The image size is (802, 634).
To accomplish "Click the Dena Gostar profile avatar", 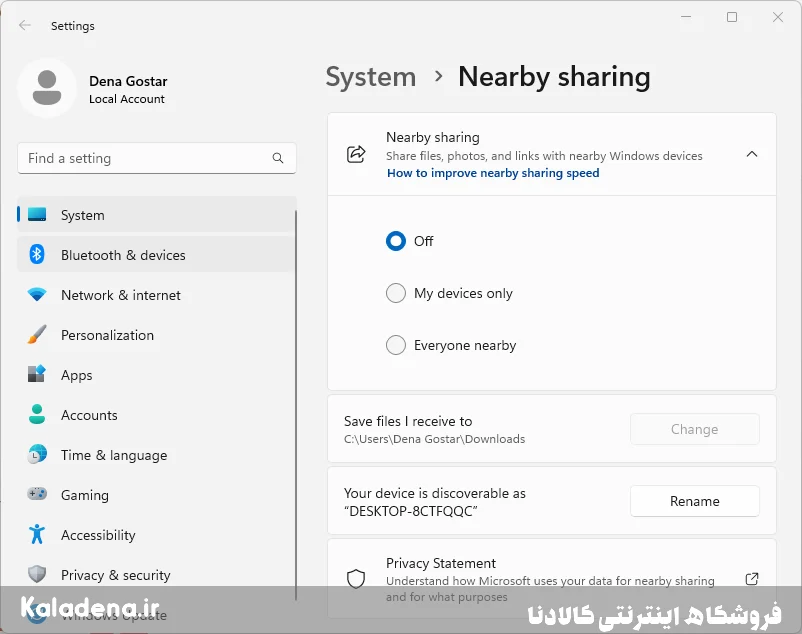I will pyautogui.click(x=47, y=88).
